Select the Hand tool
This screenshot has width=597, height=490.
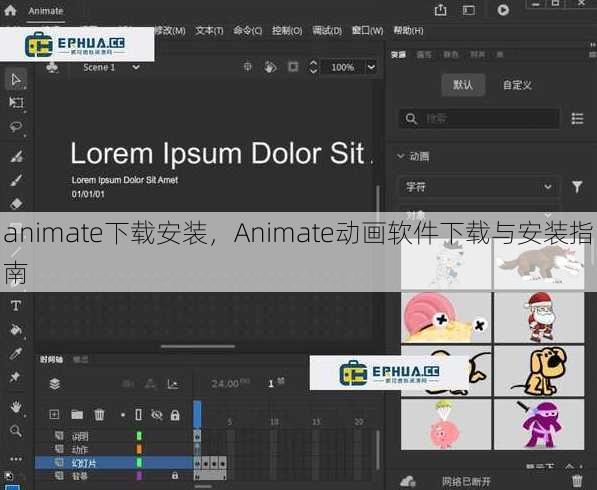coord(16,407)
